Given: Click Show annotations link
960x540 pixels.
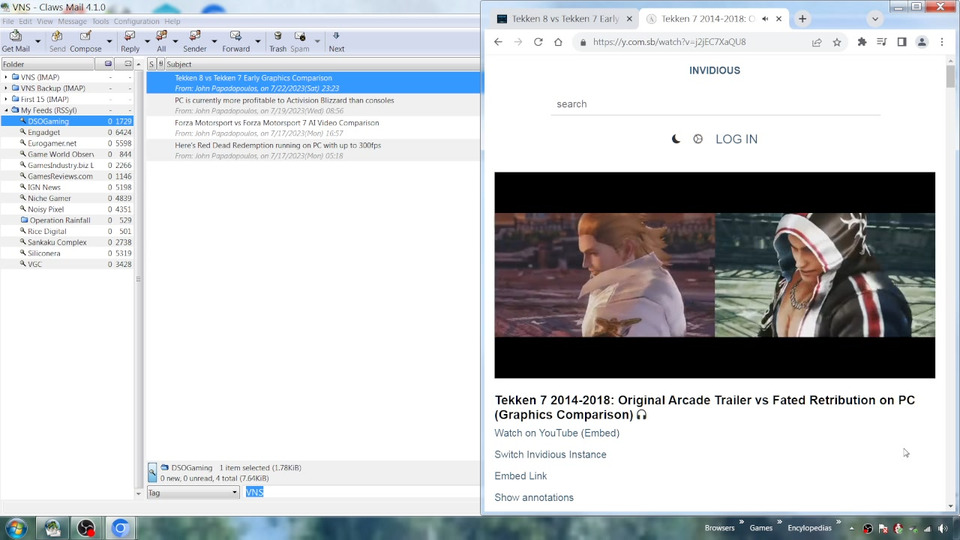Looking at the screenshot, I should coord(534,498).
